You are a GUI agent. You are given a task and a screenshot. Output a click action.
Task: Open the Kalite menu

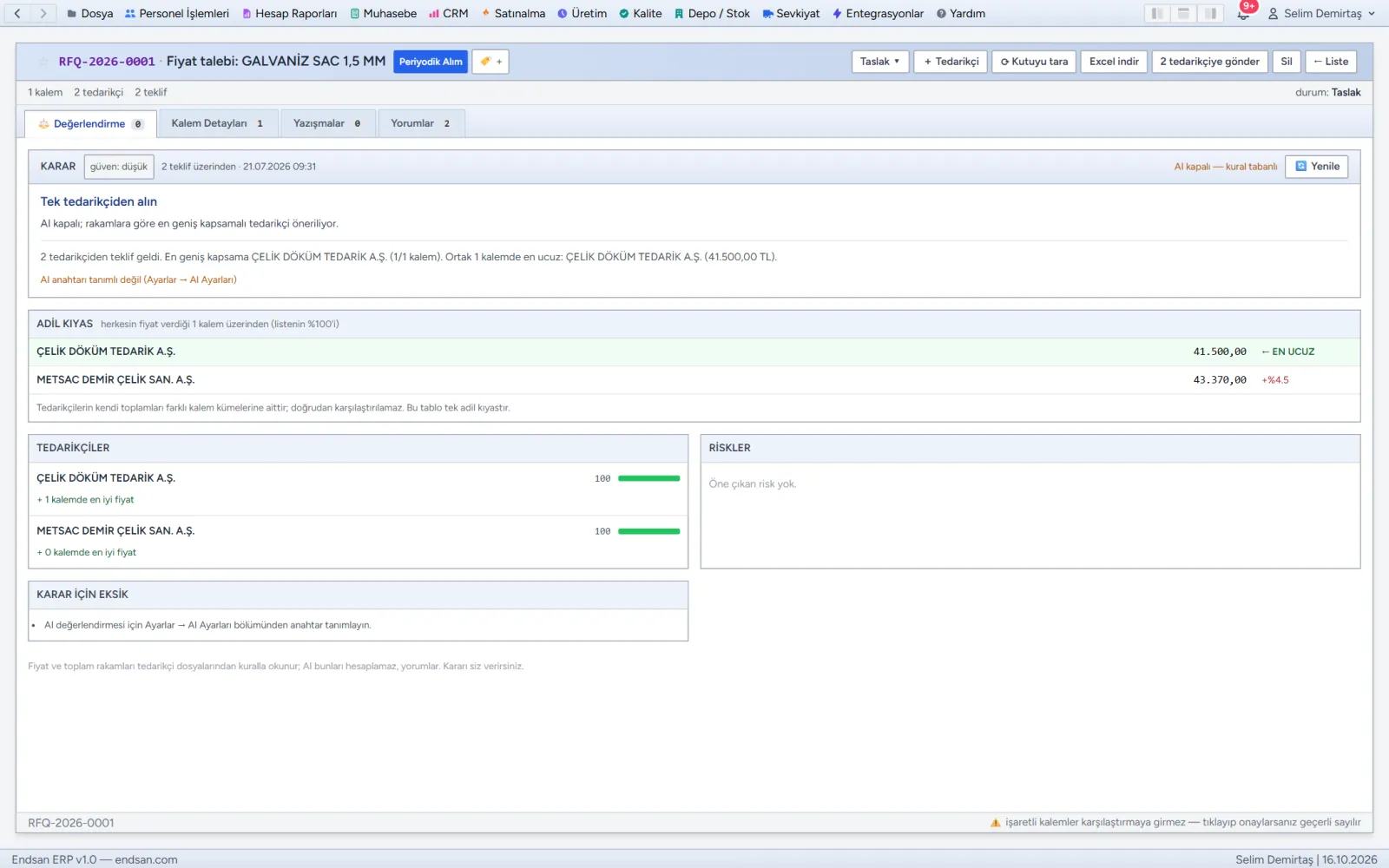(x=640, y=13)
